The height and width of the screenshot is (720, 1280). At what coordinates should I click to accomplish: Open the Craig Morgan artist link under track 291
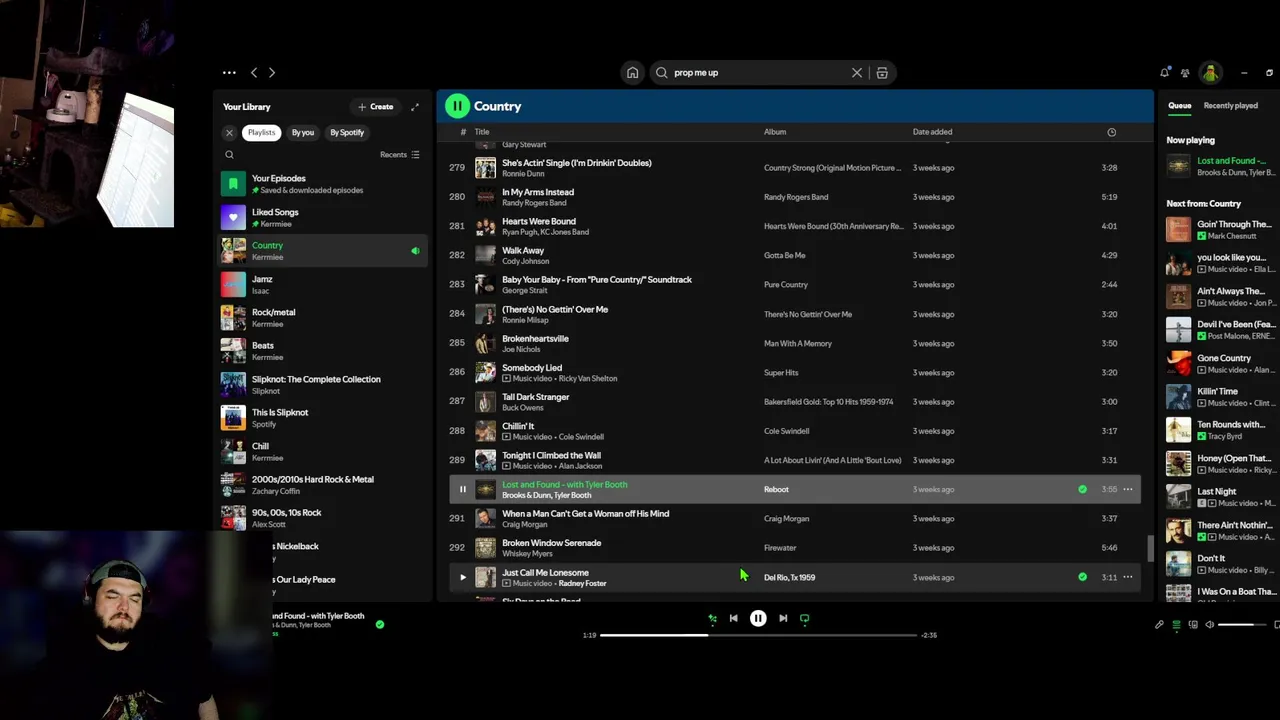(524, 524)
